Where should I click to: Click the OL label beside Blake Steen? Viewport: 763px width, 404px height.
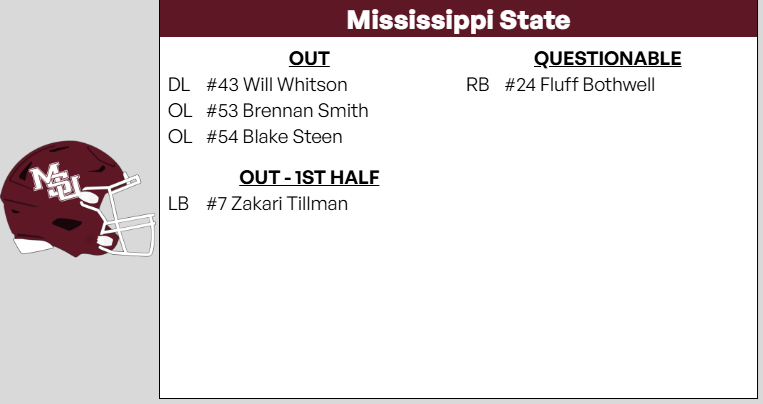(x=180, y=137)
